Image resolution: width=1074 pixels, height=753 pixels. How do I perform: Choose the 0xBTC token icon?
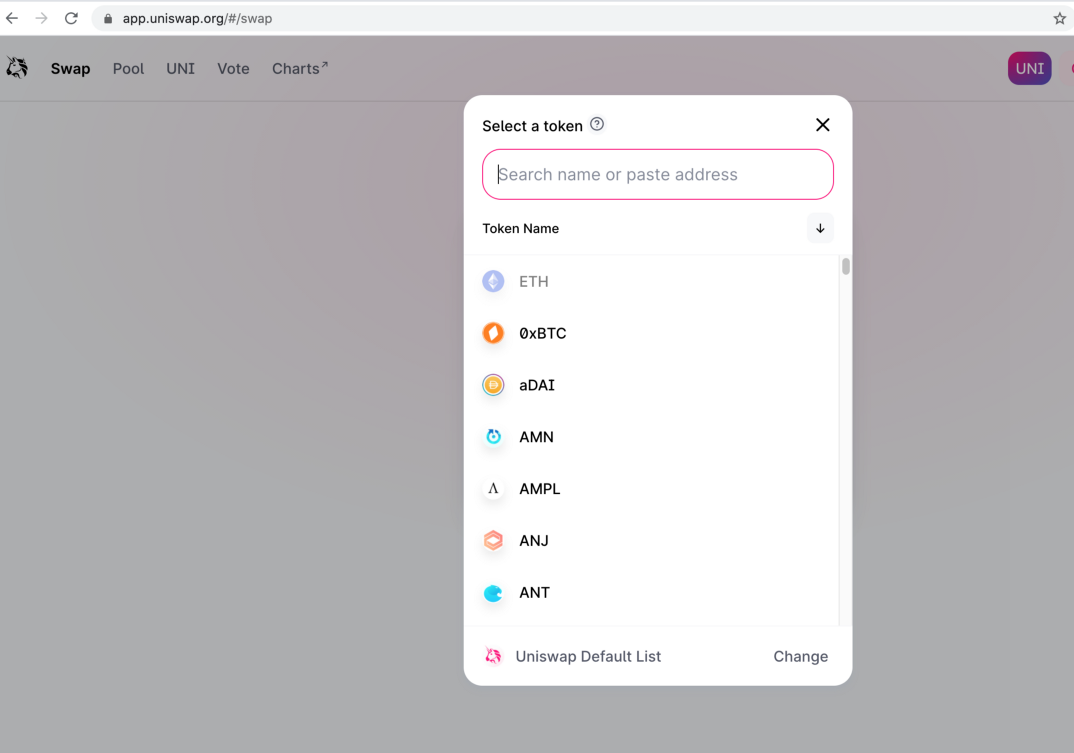pyautogui.click(x=493, y=333)
